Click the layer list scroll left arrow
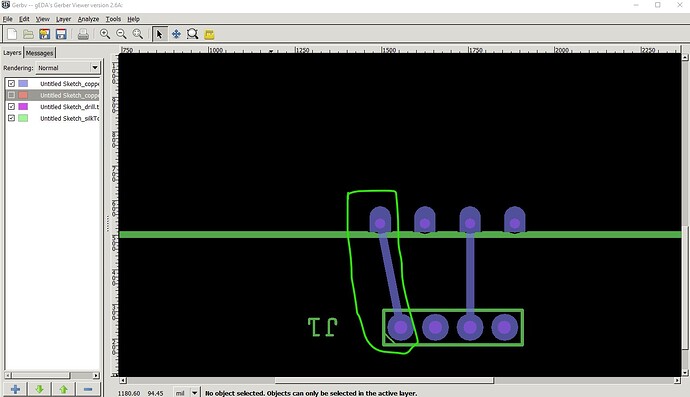690x397 pixels. (8, 375)
